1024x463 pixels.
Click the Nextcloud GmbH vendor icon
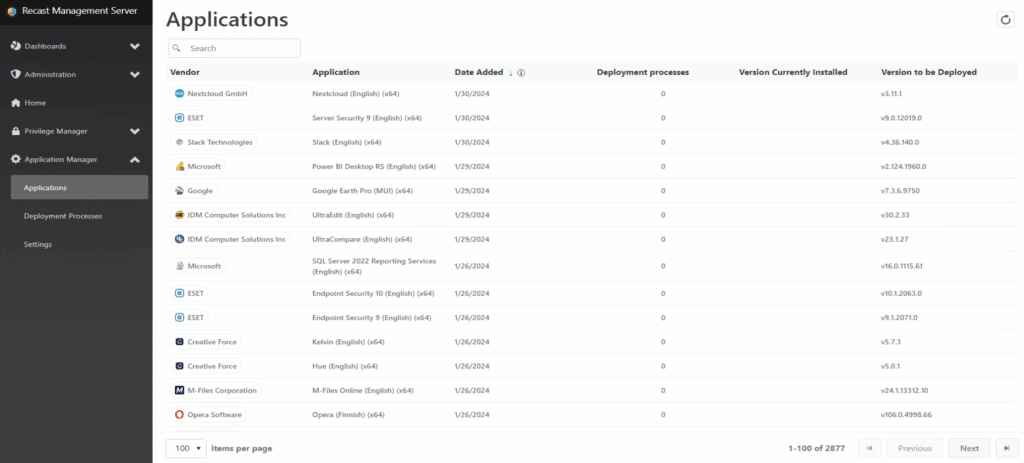pos(180,93)
